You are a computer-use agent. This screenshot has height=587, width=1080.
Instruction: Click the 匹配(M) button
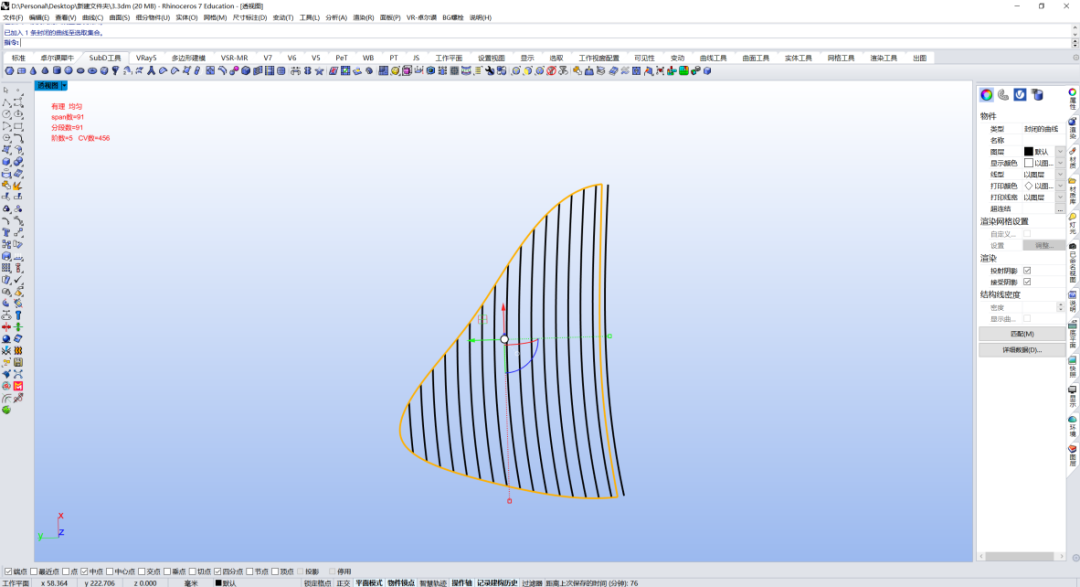click(1022, 334)
